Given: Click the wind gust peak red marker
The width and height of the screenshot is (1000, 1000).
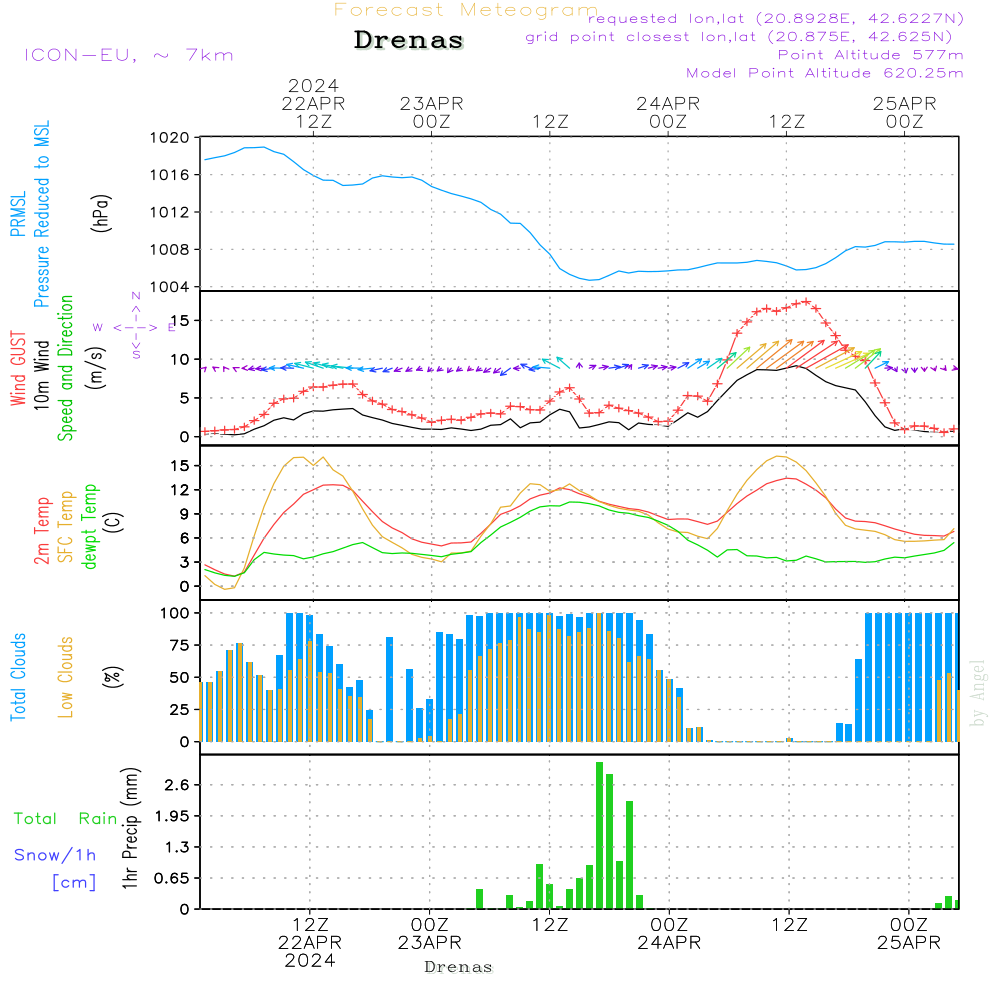Looking at the screenshot, I should click(x=806, y=301).
